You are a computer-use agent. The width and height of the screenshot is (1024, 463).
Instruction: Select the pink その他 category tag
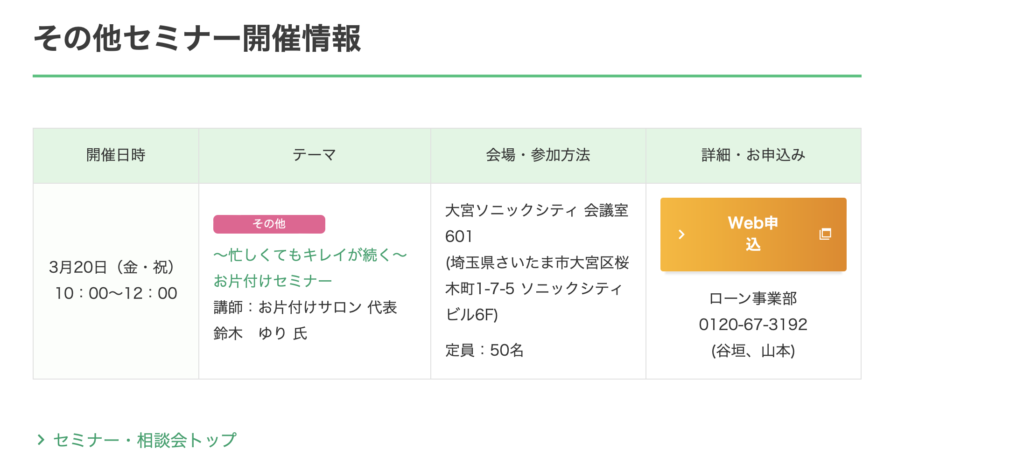point(269,224)
